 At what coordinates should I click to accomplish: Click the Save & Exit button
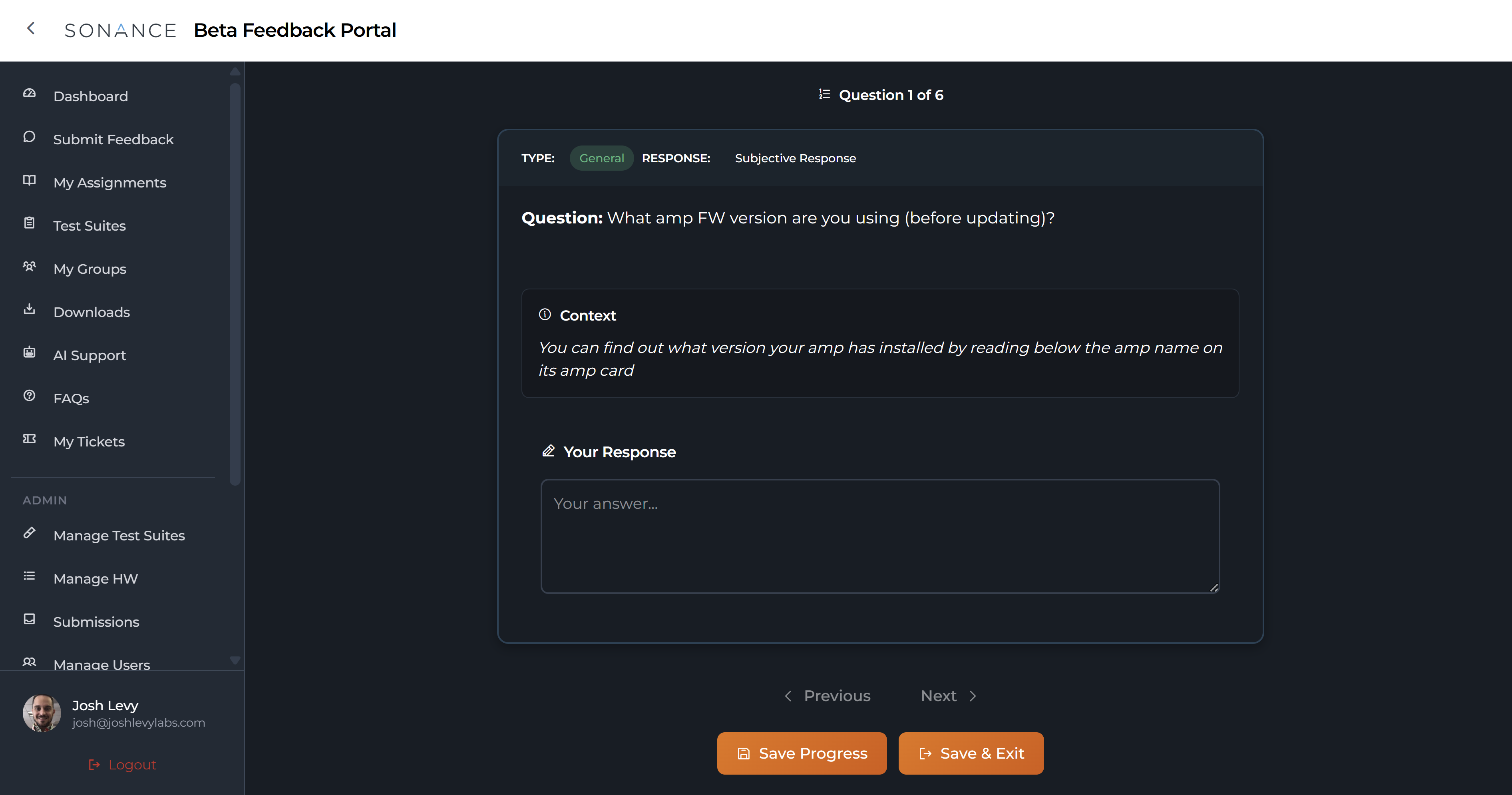click(971, 753)
